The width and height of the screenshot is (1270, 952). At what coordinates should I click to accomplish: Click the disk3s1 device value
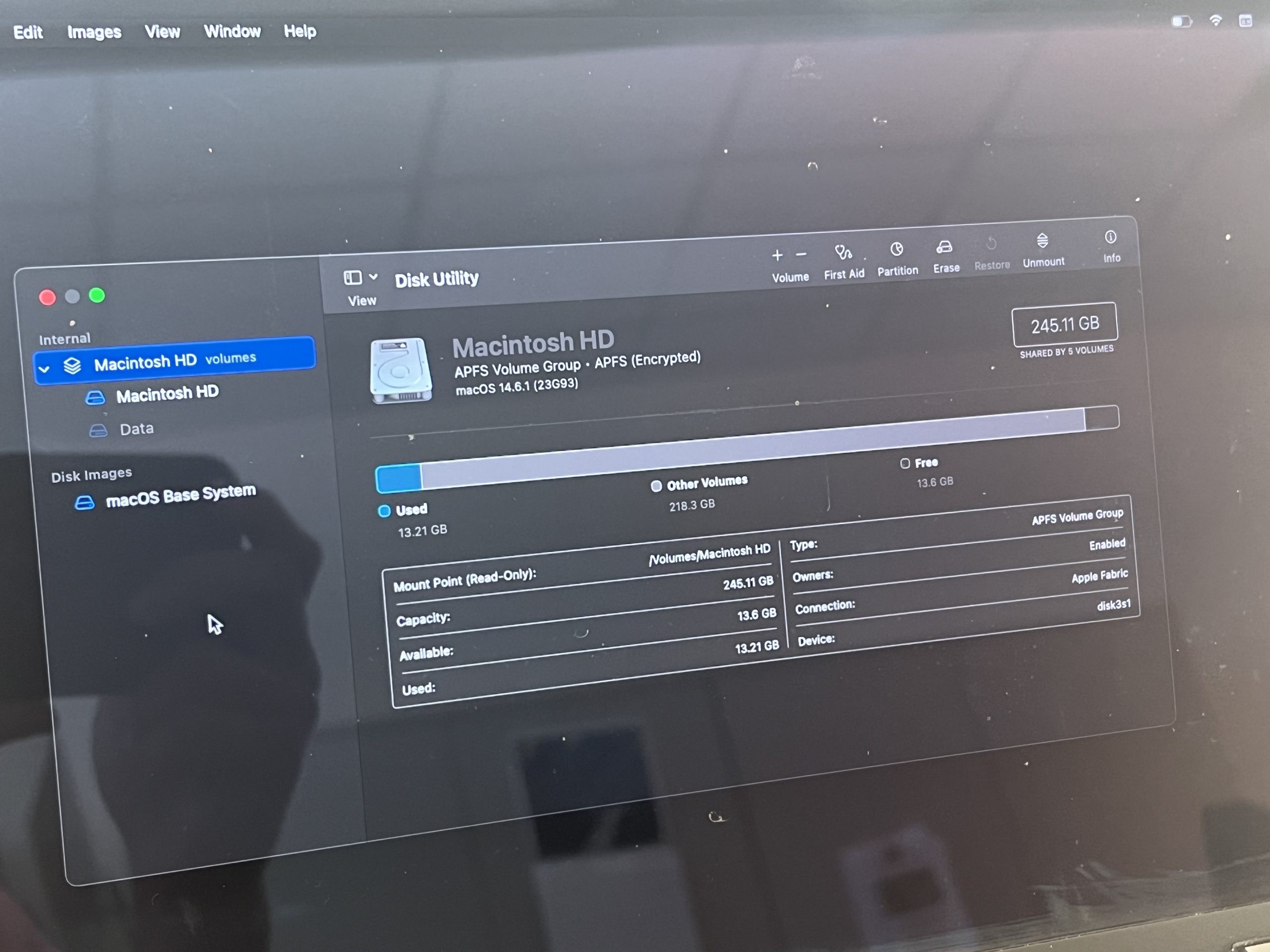click(x=1113, y=605)
